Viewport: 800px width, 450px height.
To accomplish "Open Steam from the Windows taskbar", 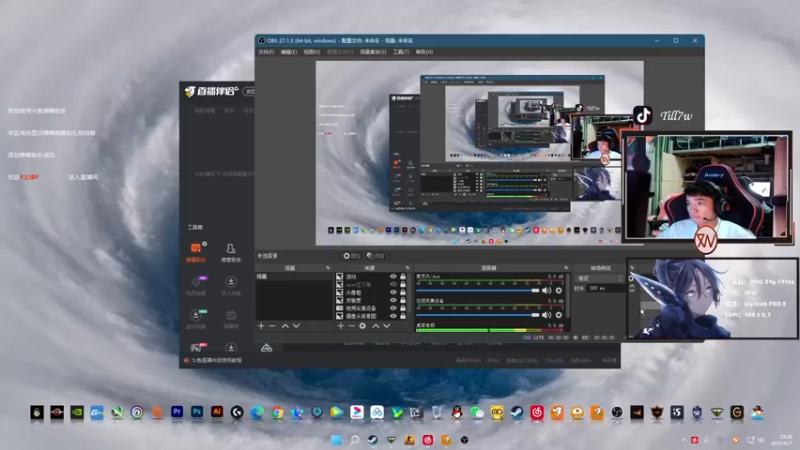I will [x=373, y=440].
